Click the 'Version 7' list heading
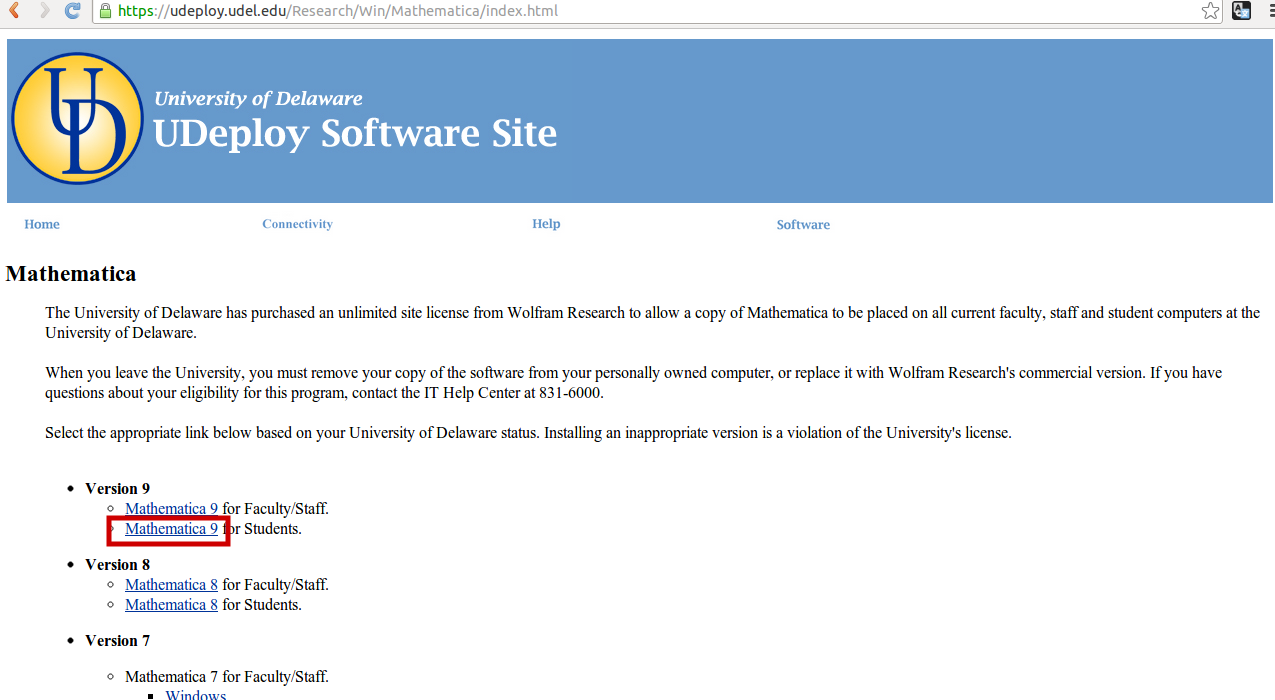 click(x=117, y=641)
